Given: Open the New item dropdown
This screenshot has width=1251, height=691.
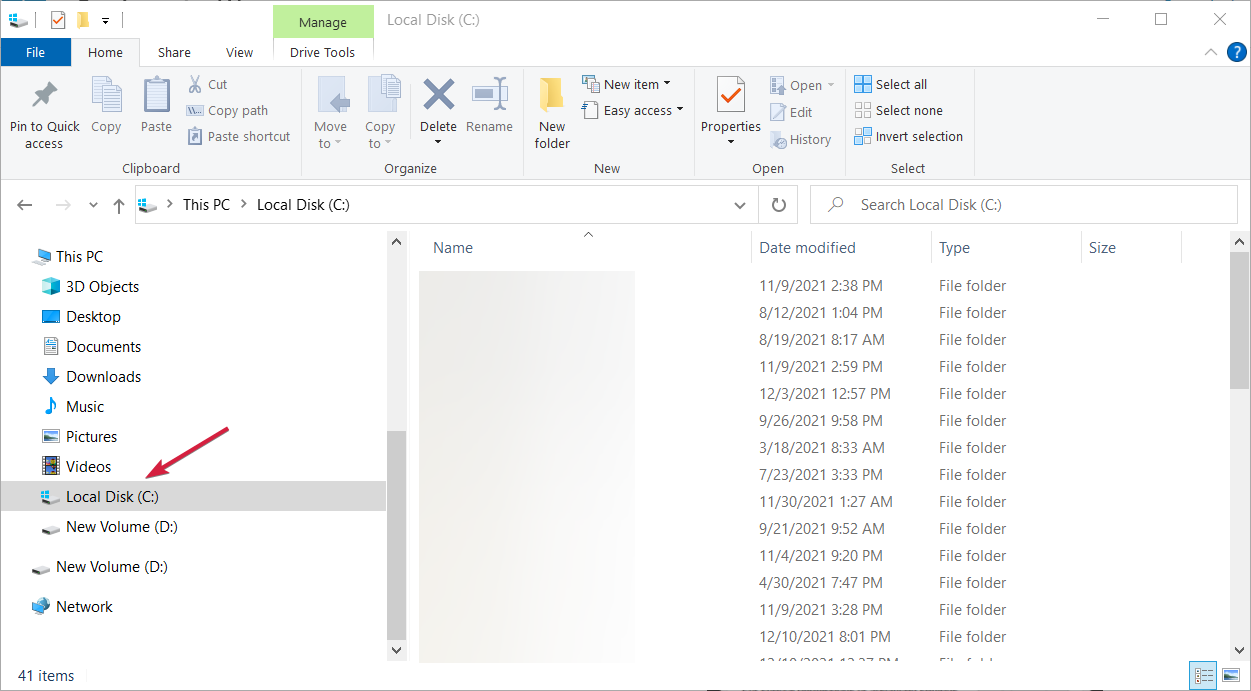Looking at the screenshot, I should [626, 85].
